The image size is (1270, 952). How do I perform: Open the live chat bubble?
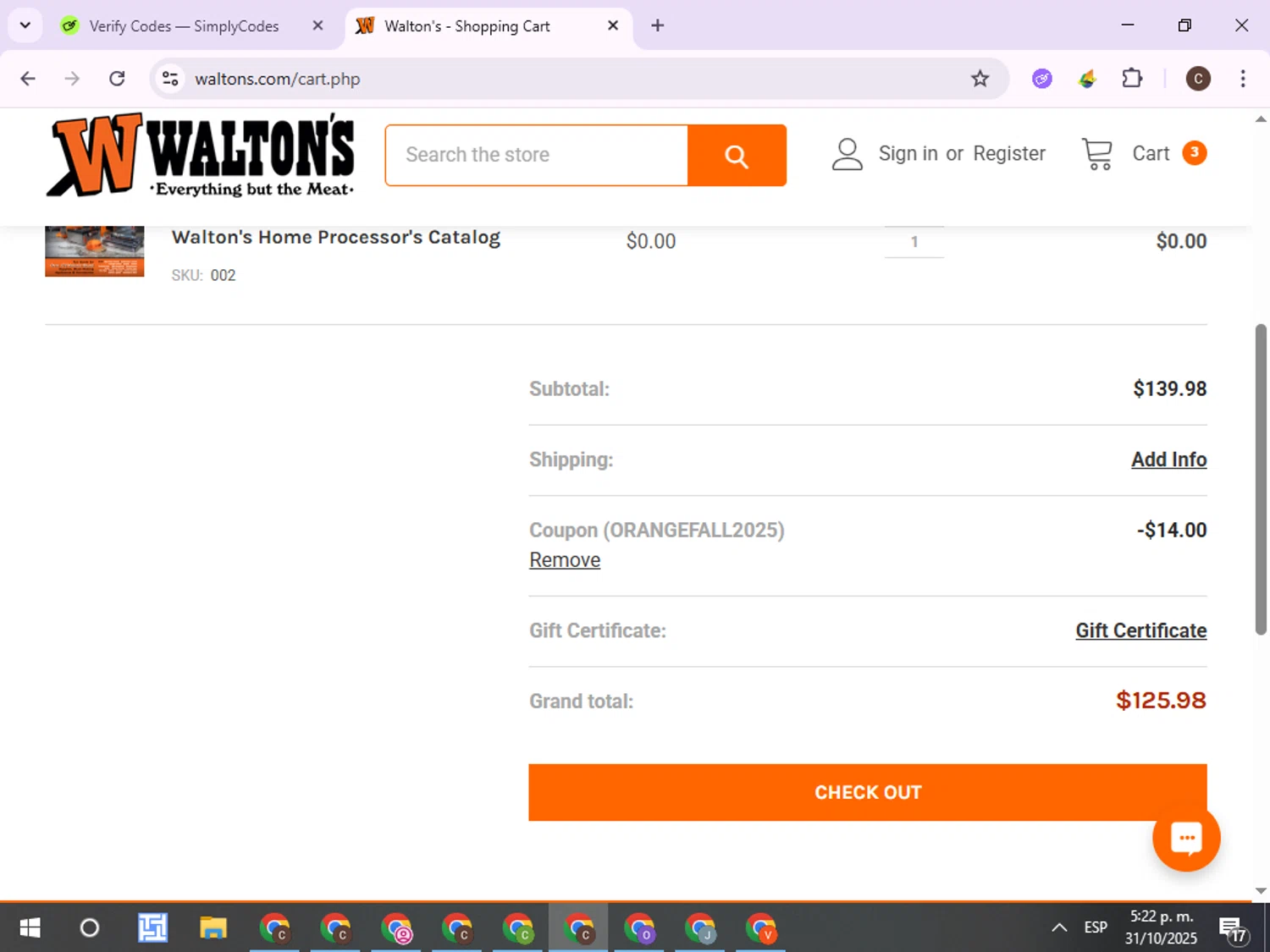click(1186, 838)
